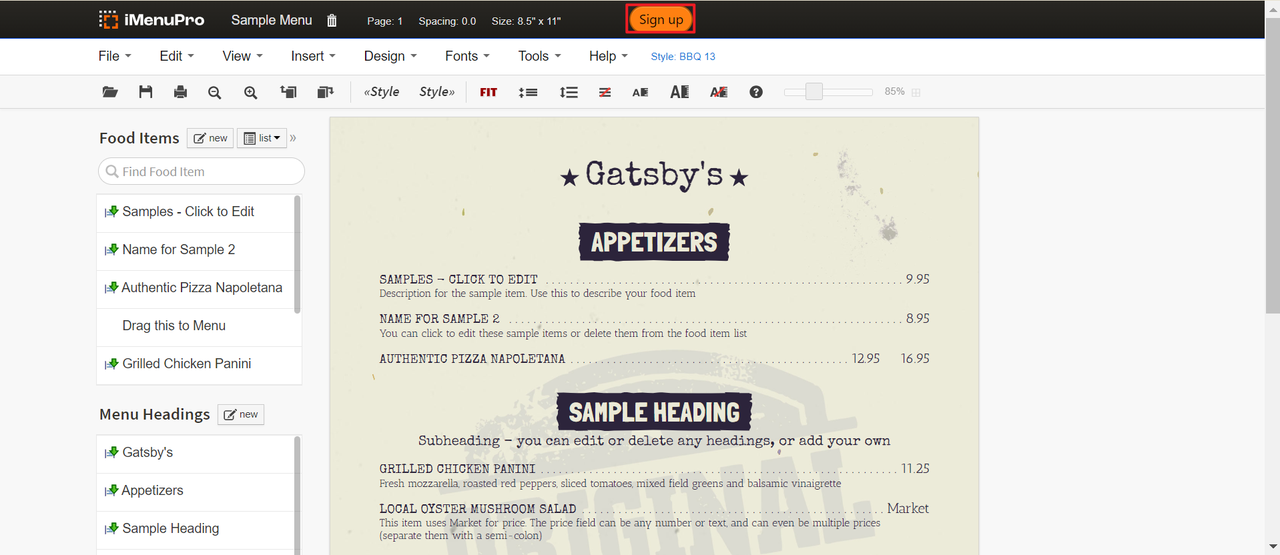1280x555 pixels.
Task: Select Sample Heading in headings list
Action: (x=170, y=528)
